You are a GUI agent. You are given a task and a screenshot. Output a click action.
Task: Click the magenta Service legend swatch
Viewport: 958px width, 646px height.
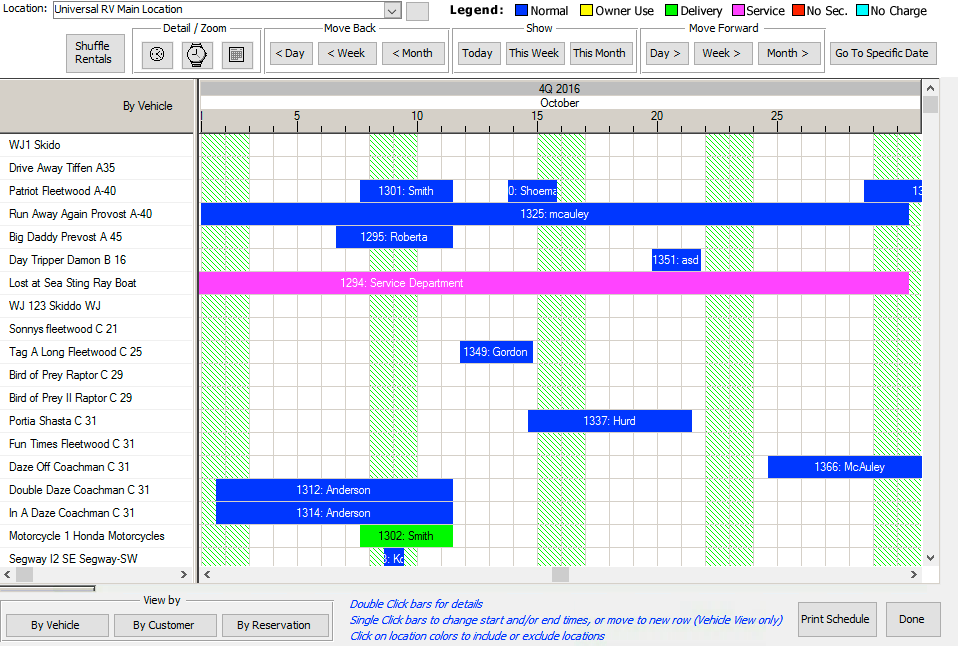(738, 11)
